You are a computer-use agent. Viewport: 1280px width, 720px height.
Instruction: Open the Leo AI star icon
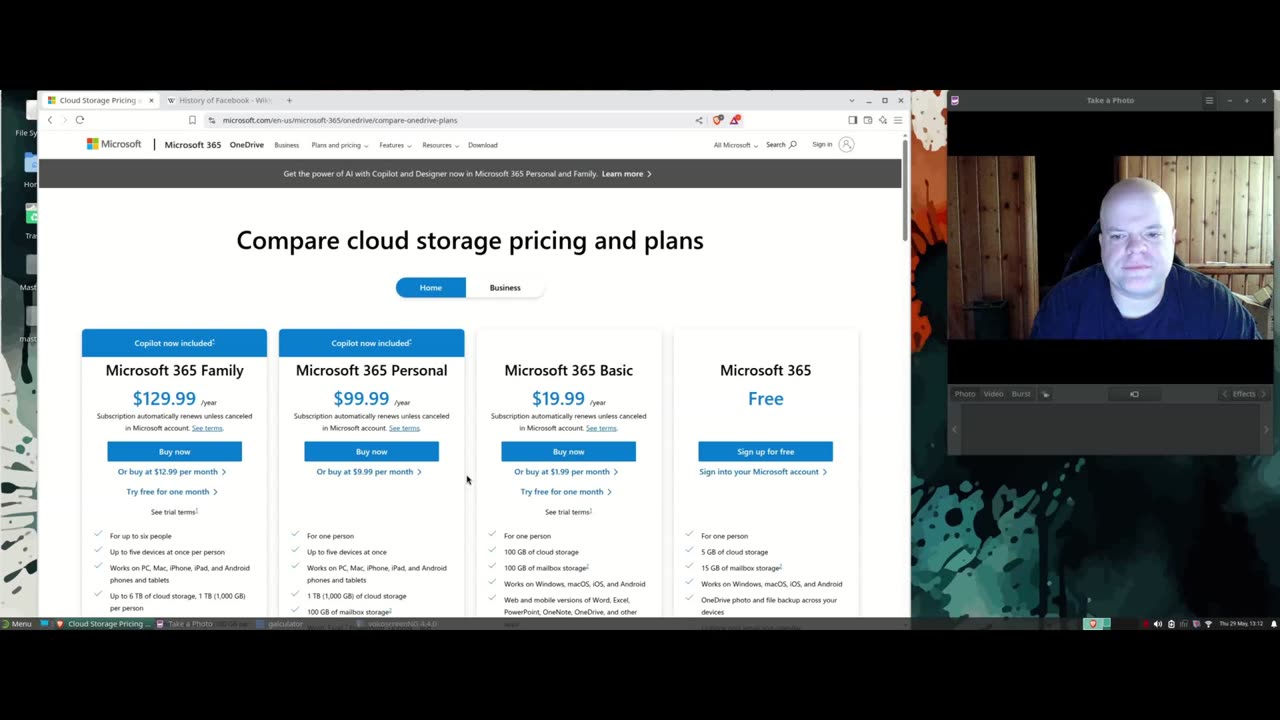coord(882,120)
